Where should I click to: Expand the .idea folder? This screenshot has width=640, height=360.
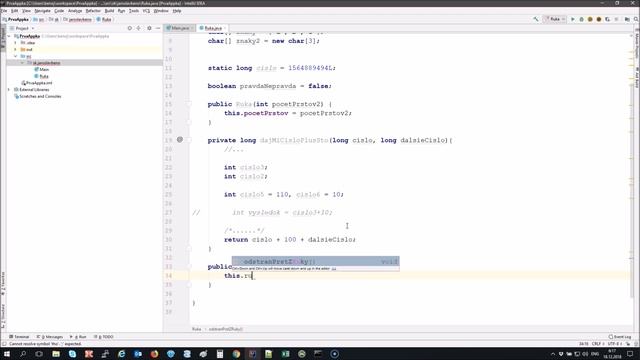[16, 43]
